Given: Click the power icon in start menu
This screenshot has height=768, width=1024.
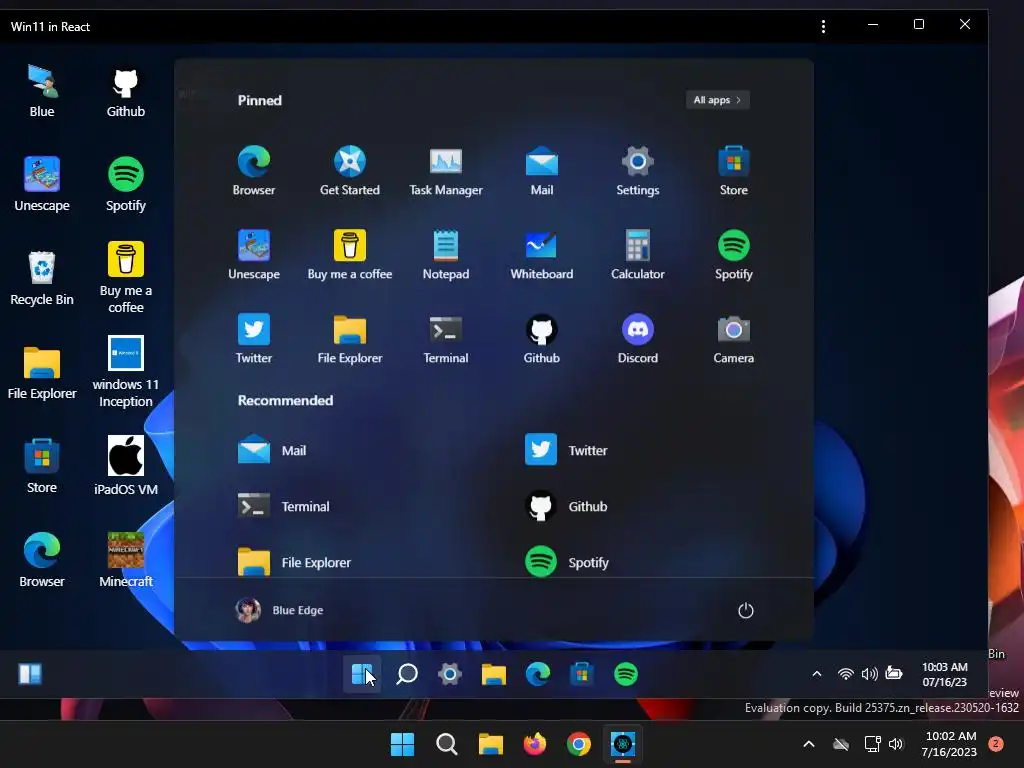Looking at the screenshot, I should coord(745,610).
